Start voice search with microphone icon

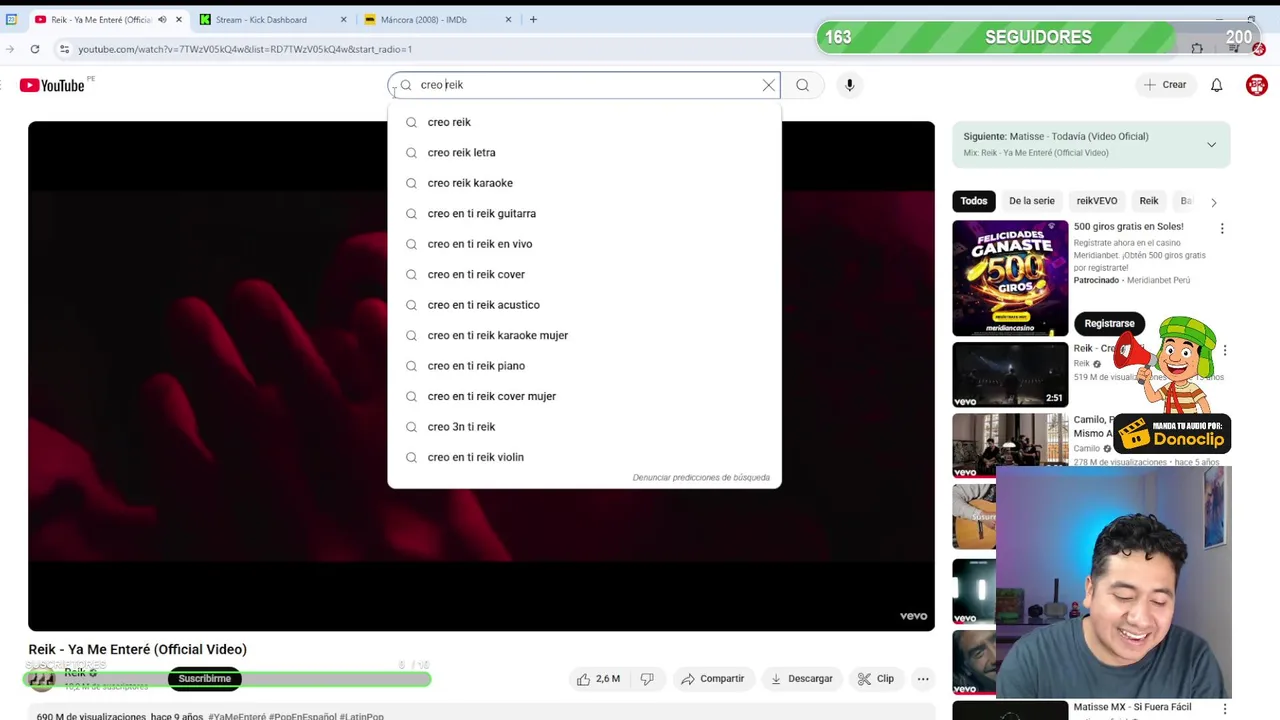849,85
